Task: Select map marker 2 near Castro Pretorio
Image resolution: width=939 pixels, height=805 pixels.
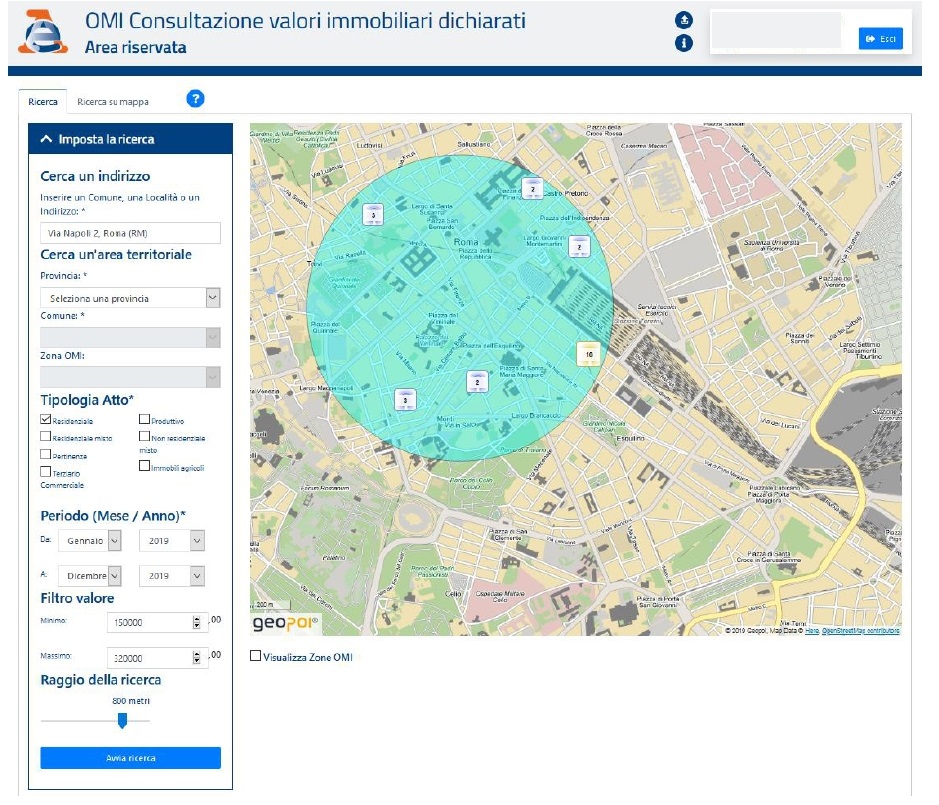Action: tap(532, 189)
